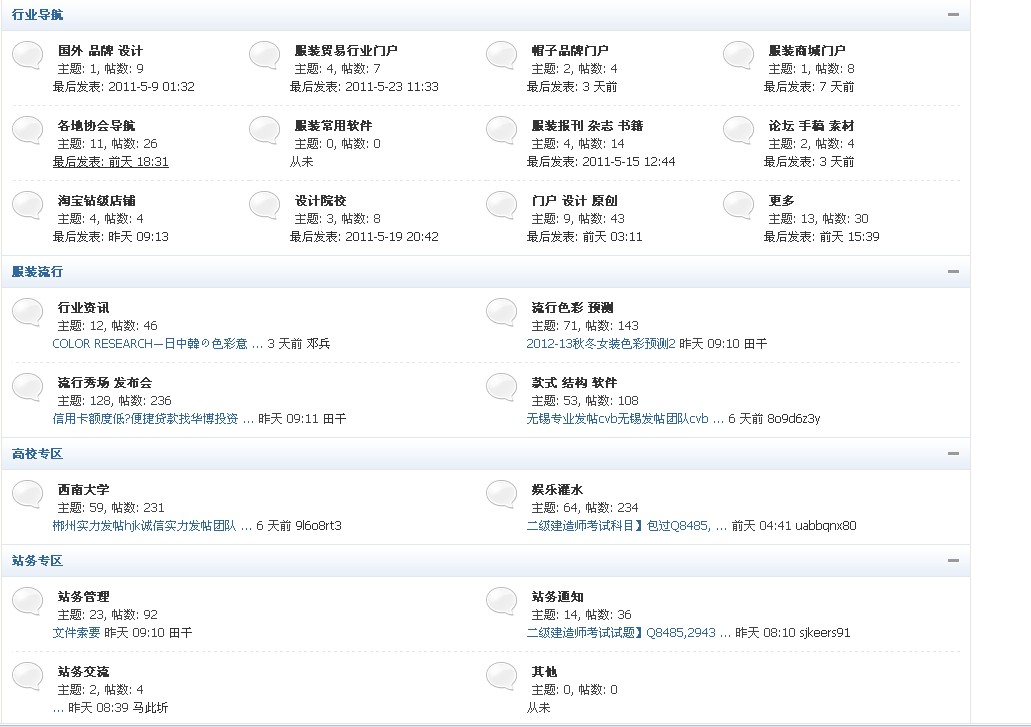Click the bubble icon beside 服装贸易行业门户

[264, 55]
